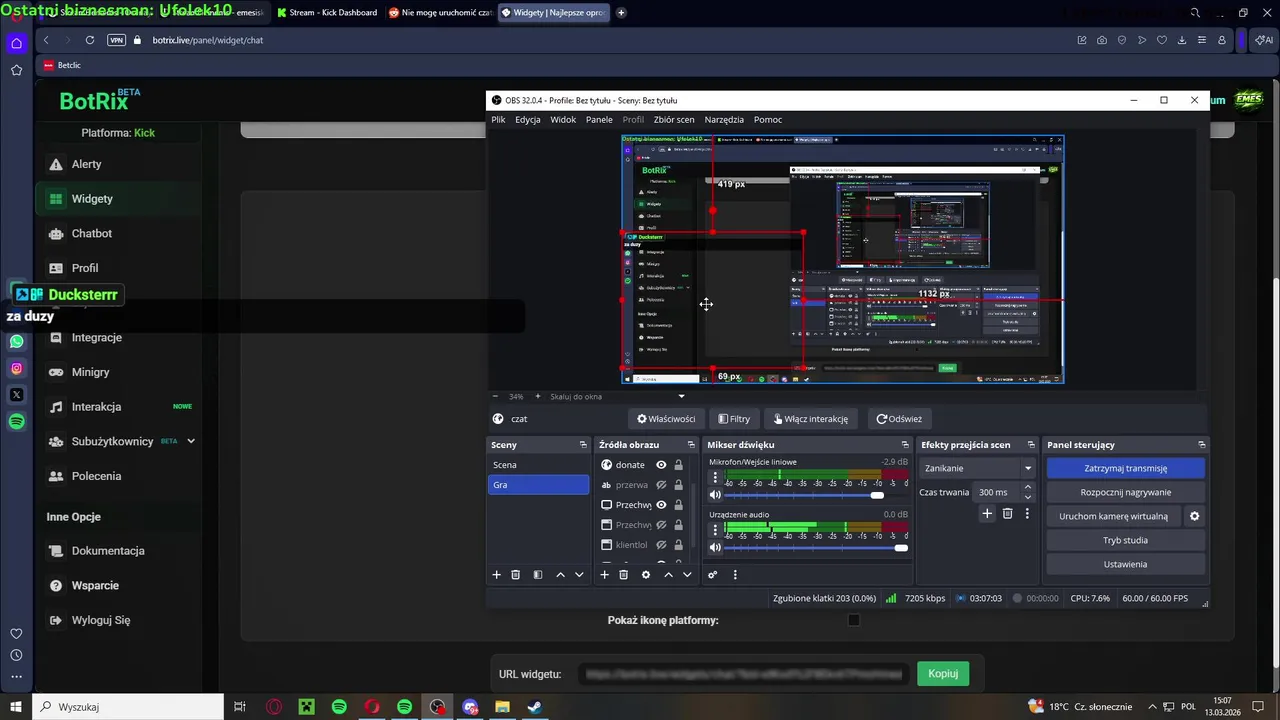
Task: Open File Explorer from the taskbar
Action: [x=502, y=707]
